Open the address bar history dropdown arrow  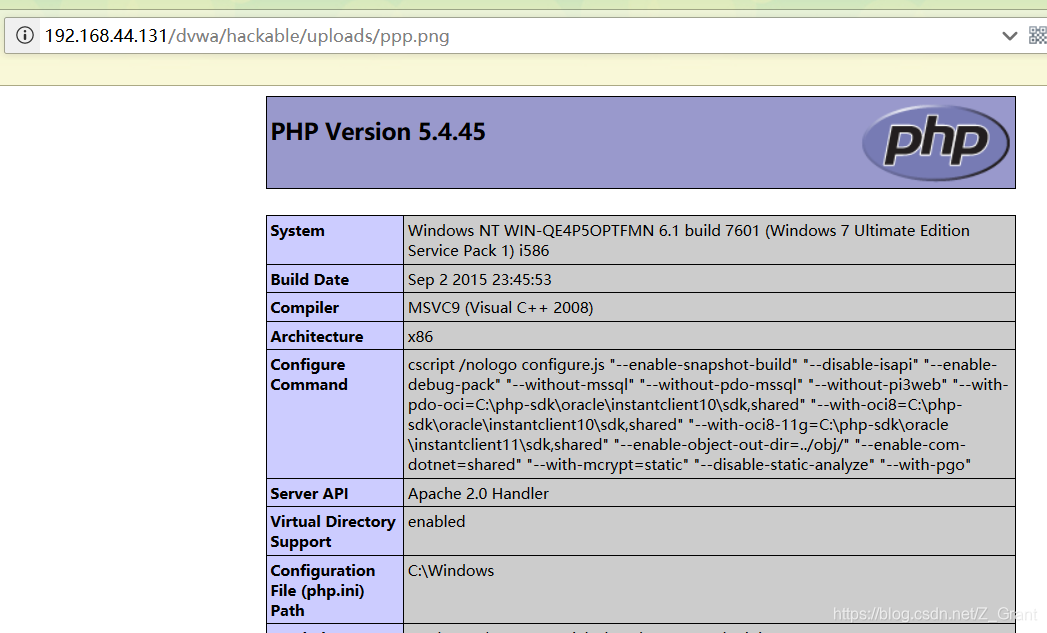tap(1010, 35)
